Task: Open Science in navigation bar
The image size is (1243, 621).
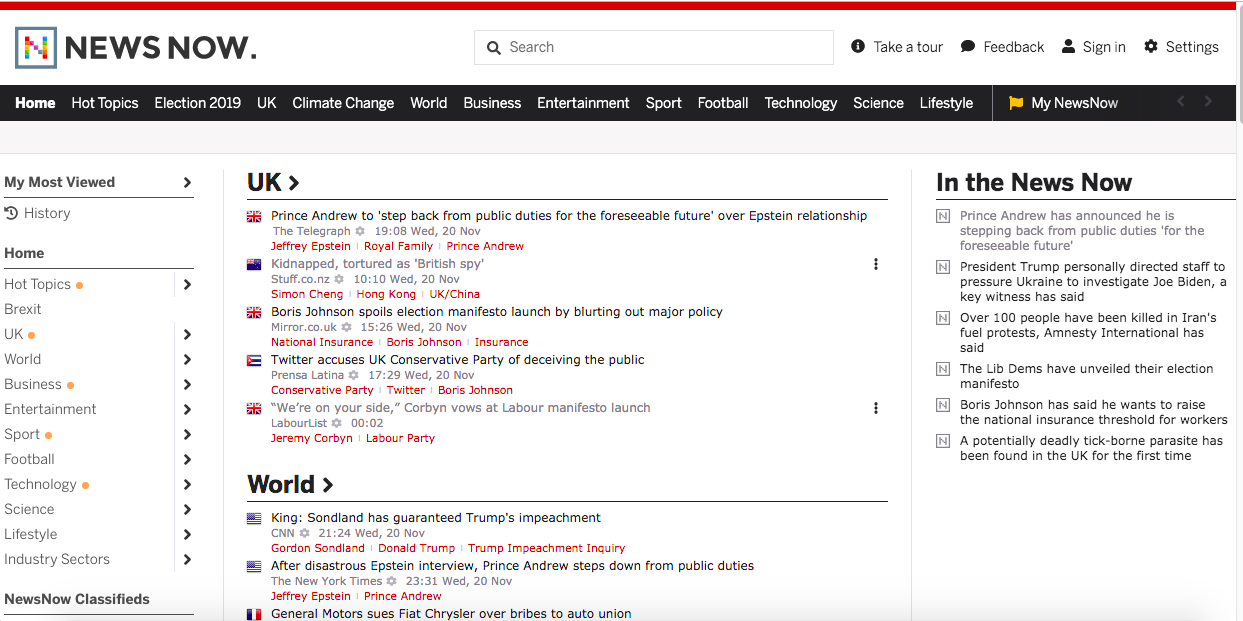Action: [x=878, y=103]
